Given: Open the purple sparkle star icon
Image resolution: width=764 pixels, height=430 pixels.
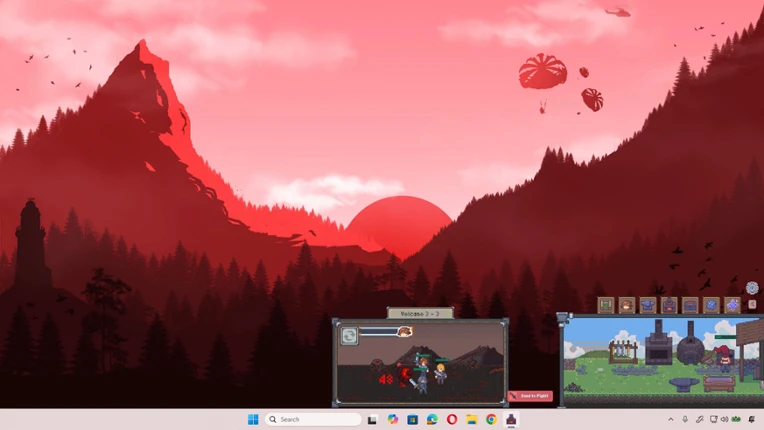Looking at the screenshot, I should (x=732, y=305).
